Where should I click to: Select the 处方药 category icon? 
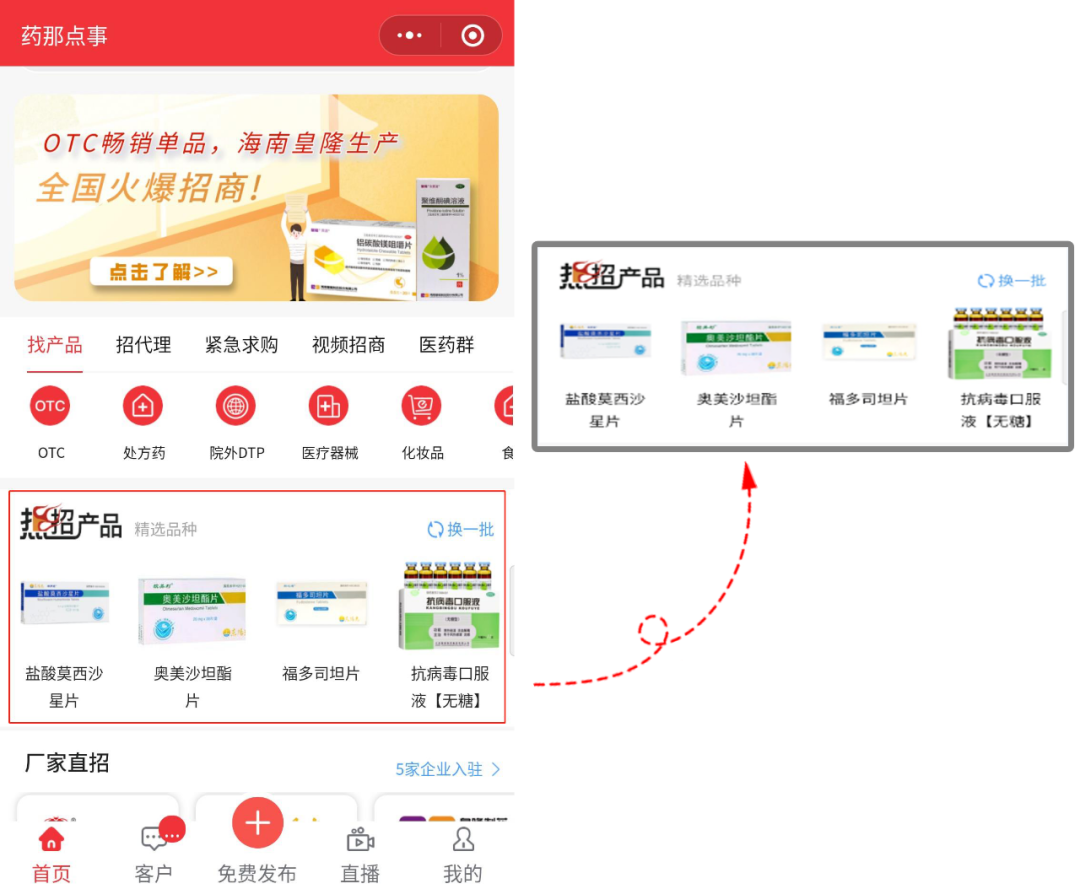pyautogui.click(x=143, y=406)
